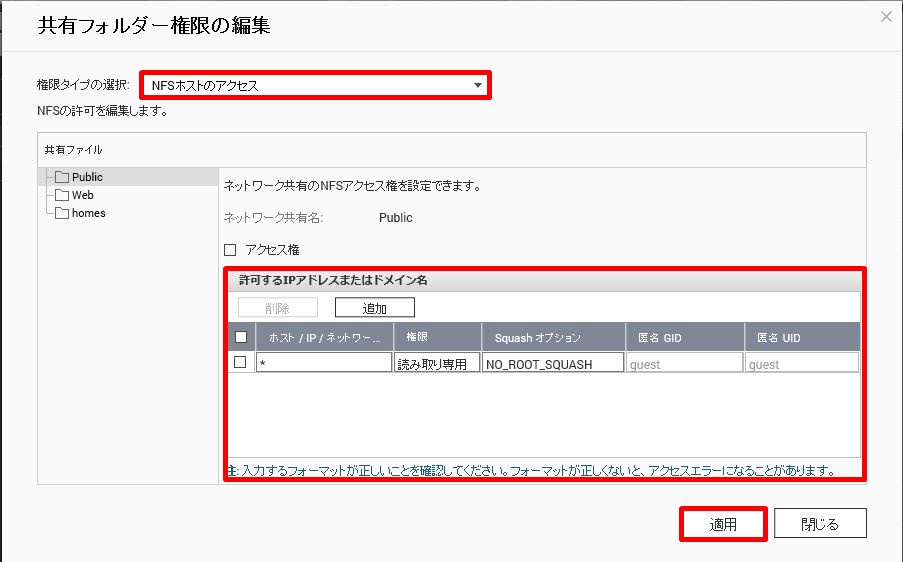This screenshot has height=562, width=903.
Task: Close the dialog with the X icon
Action: (x=885, y=16)
